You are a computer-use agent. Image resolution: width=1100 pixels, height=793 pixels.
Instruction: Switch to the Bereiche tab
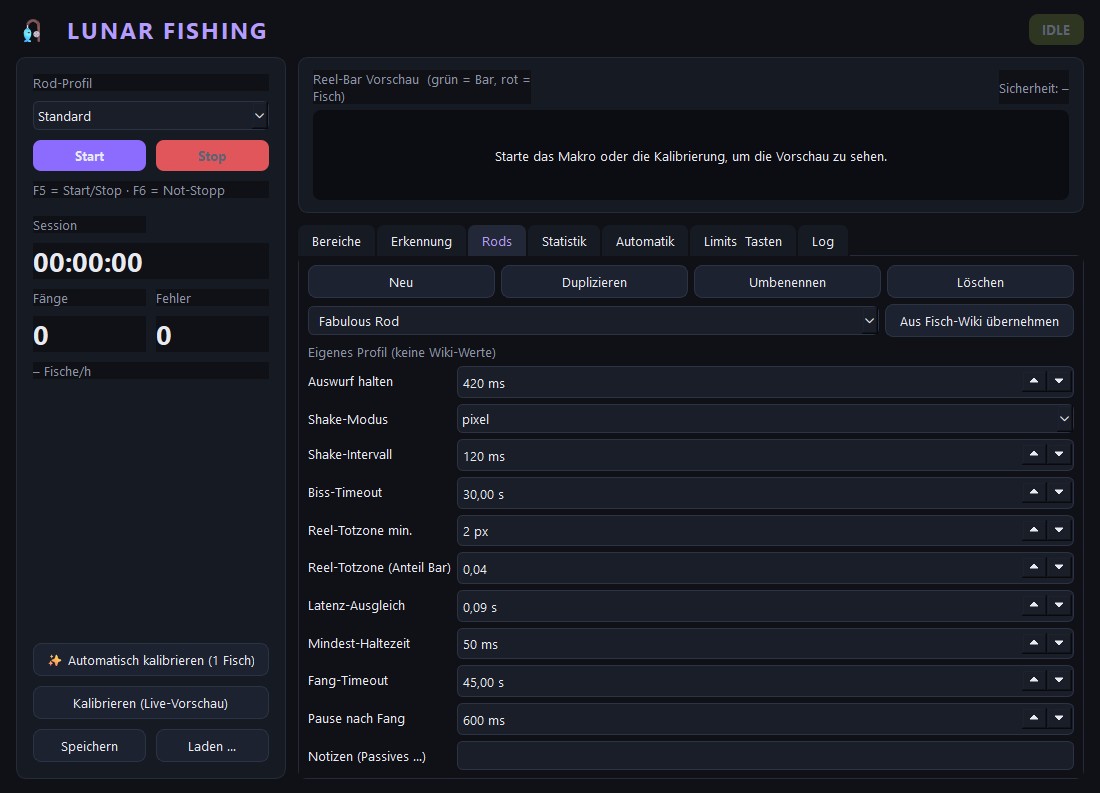click(336, 241)
